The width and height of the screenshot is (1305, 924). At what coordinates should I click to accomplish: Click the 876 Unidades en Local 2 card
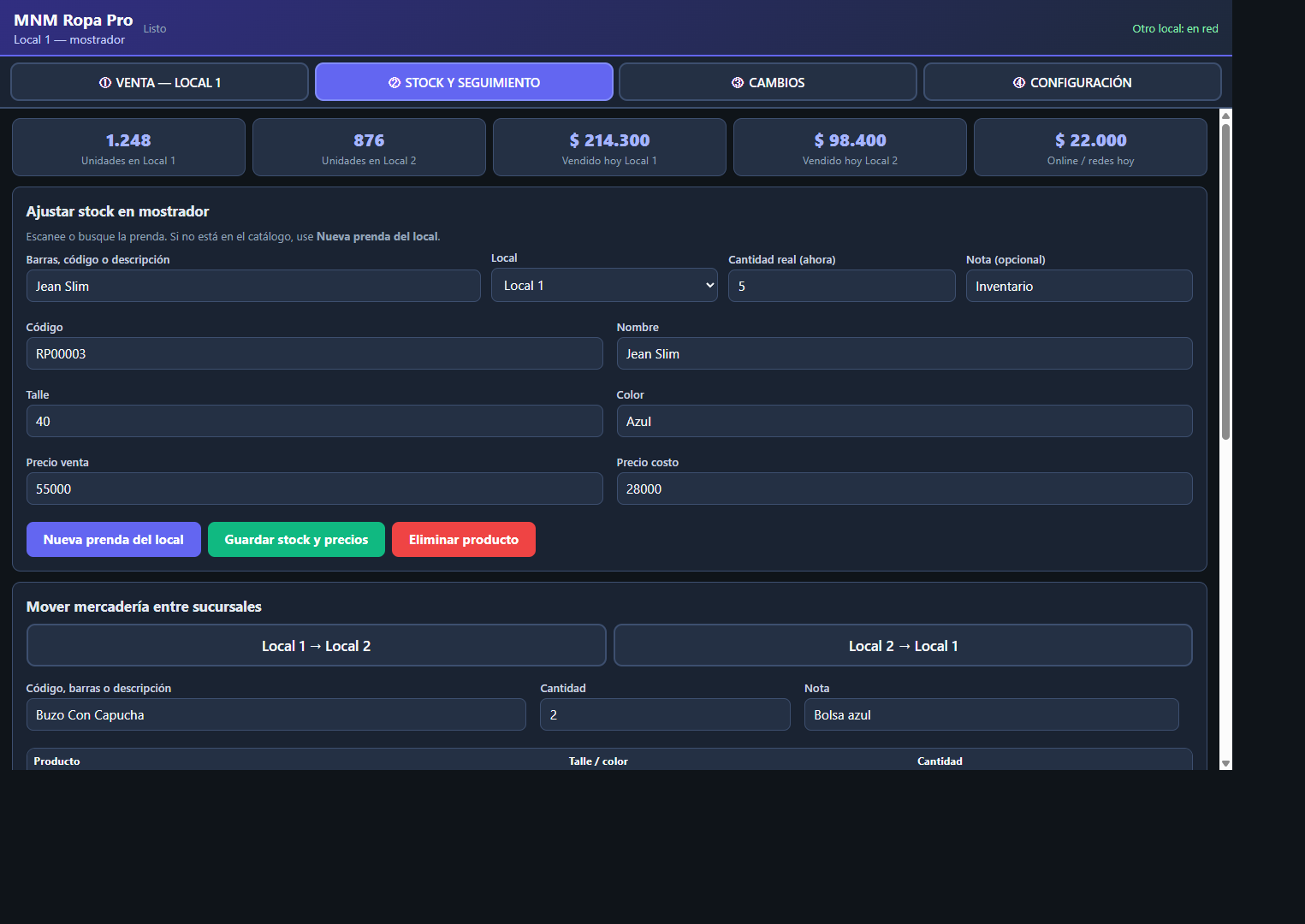[369, 147]
